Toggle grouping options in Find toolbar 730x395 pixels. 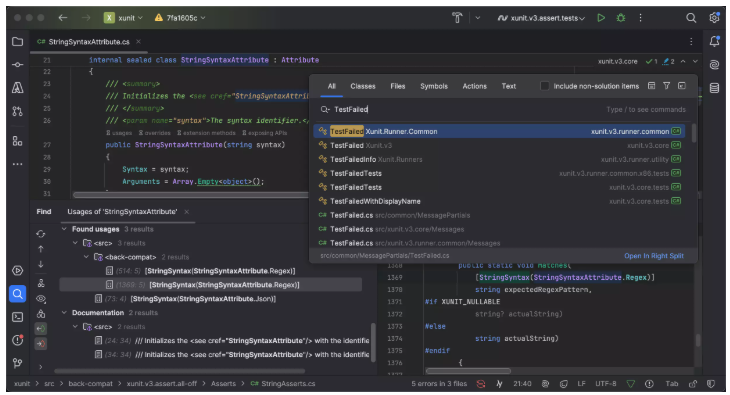pos(41,283)
